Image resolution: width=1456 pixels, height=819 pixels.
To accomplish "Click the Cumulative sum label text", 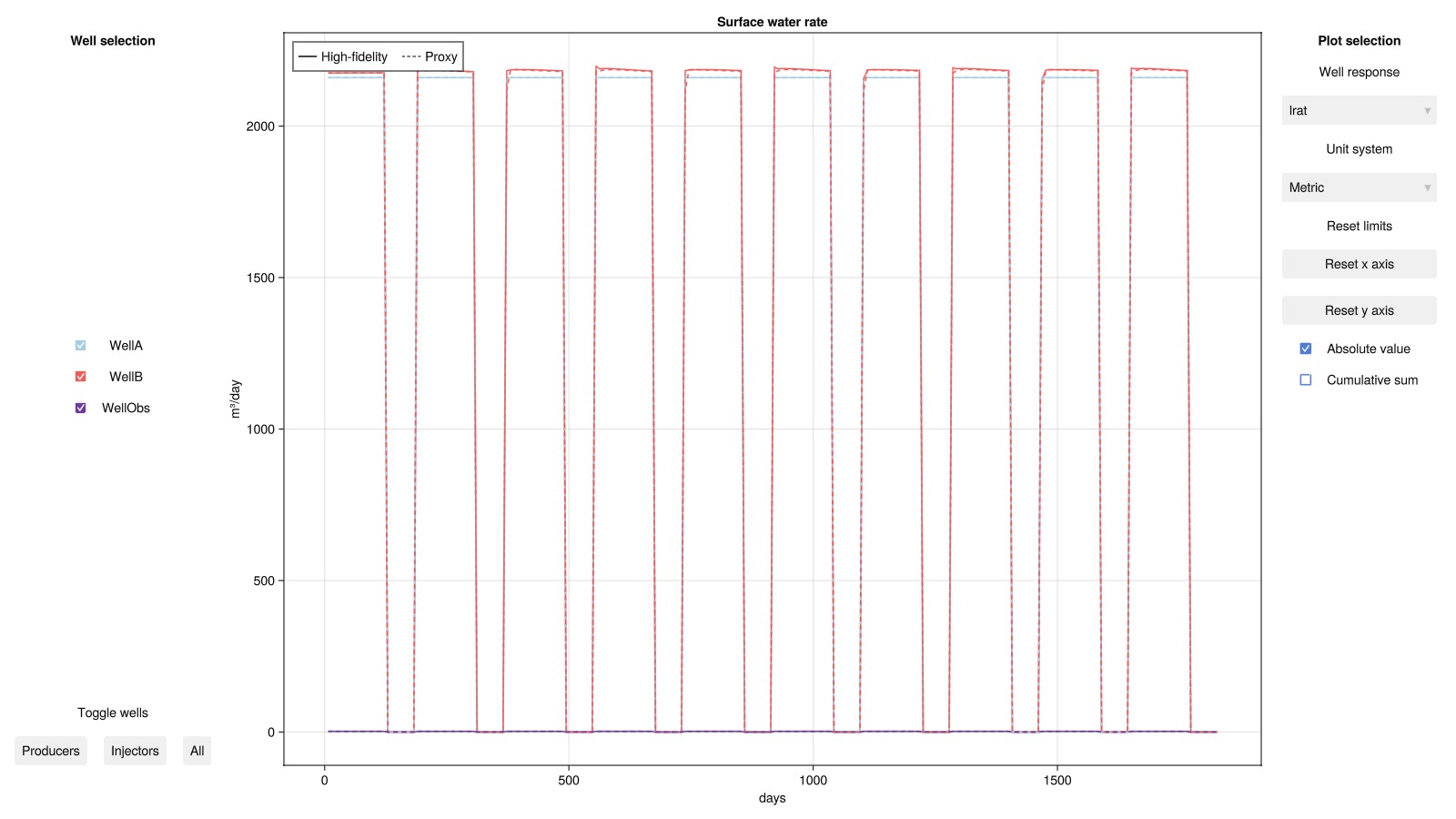I will tap(1372, 380).
